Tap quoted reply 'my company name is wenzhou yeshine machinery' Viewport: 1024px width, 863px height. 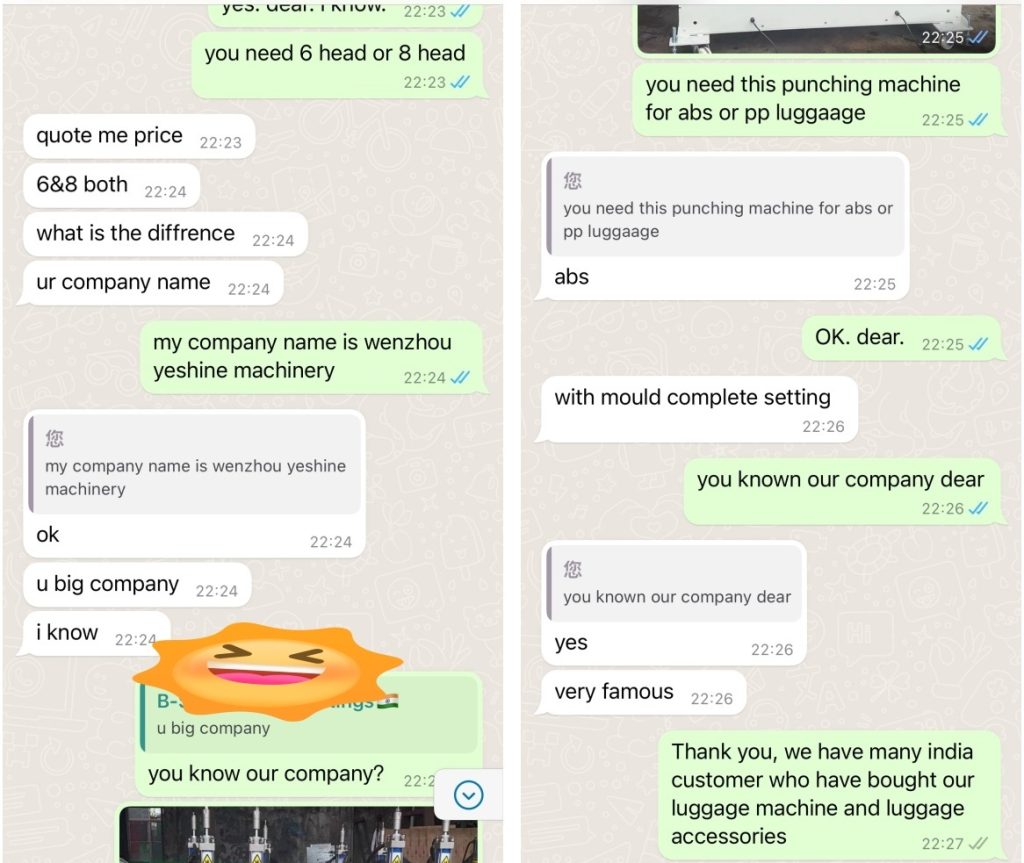pos(195,464)
